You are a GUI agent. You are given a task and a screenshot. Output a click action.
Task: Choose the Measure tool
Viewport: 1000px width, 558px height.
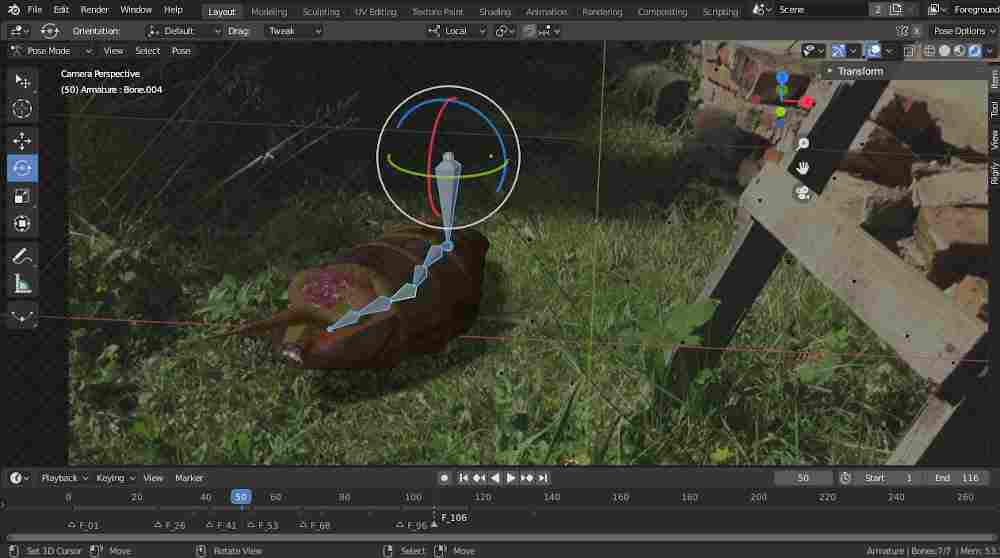coord(22,285)
